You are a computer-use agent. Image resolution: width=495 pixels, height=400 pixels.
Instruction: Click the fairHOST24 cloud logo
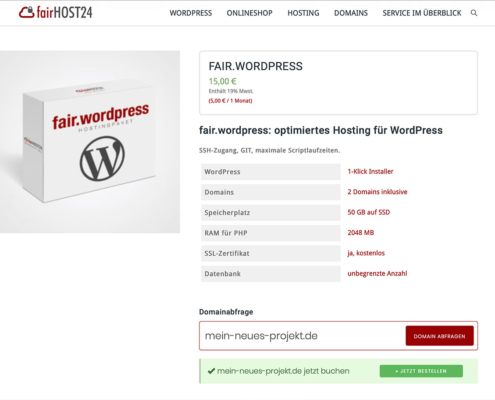click(55, 12)
